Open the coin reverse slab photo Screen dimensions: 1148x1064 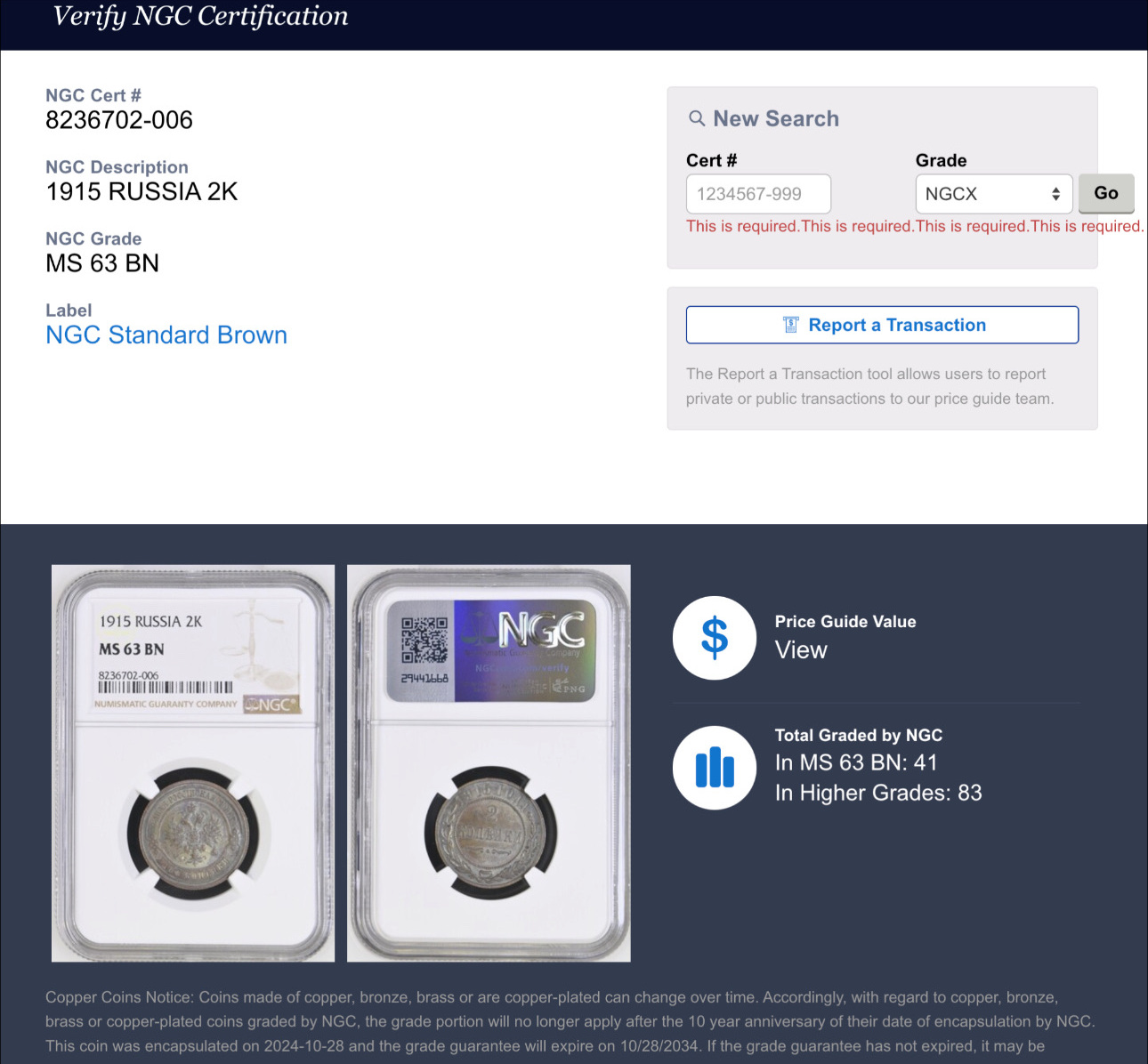click(x=489, y=763)
